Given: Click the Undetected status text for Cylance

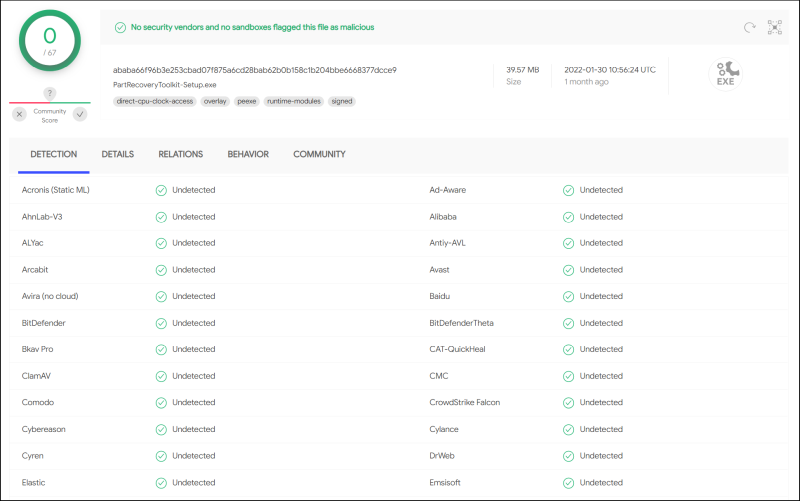Looking at the screenshot, I should (601, 430).
